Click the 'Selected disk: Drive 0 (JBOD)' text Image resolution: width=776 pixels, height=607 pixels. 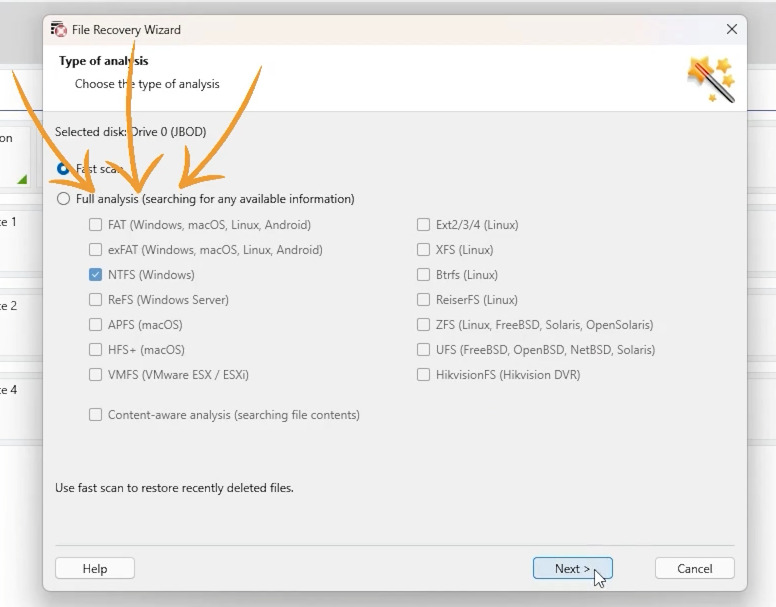coord(131,132)
